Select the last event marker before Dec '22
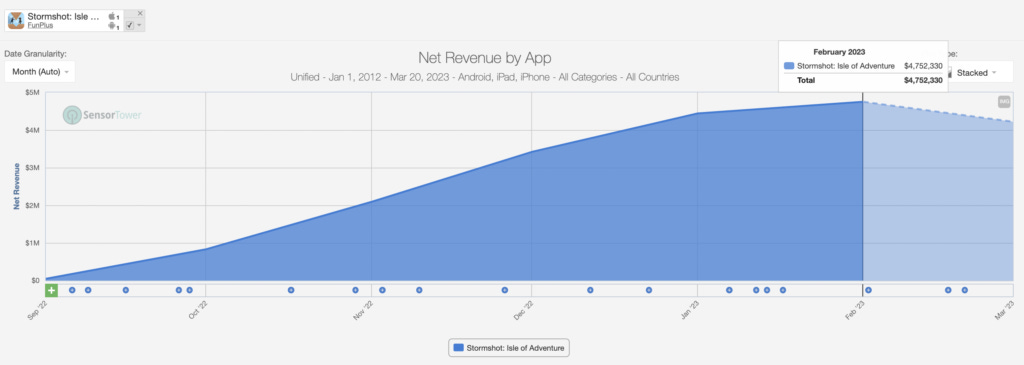The width and height of the screenshot is (1024, 365). pyautogui.click(x=505, y=290)
